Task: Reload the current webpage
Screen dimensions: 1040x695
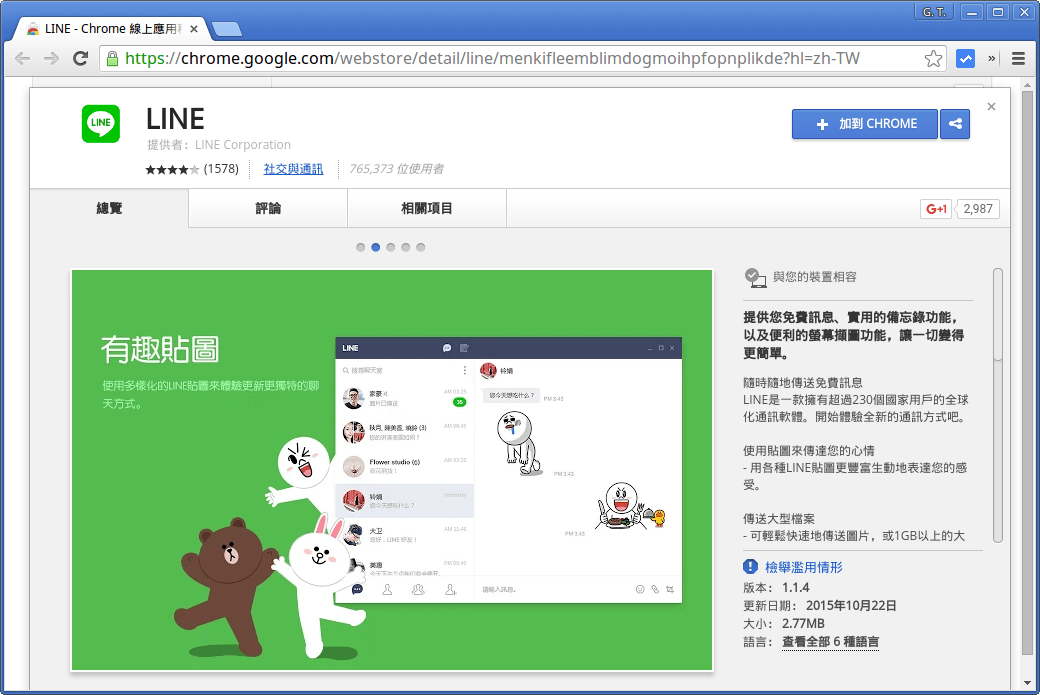Action: (82, 58)
